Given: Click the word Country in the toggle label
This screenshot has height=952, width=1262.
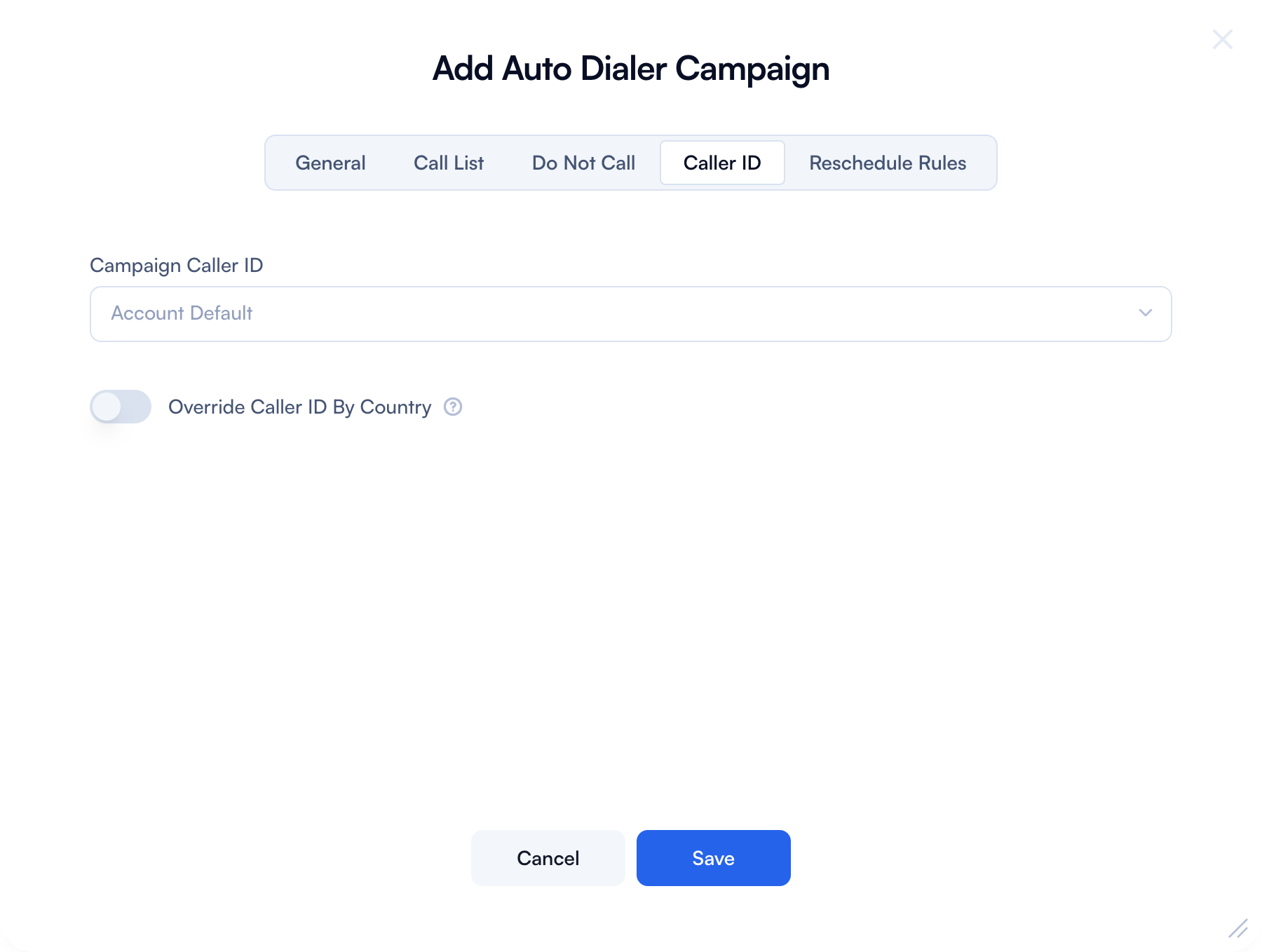Looking at the screenshot, I should (395, 407).
